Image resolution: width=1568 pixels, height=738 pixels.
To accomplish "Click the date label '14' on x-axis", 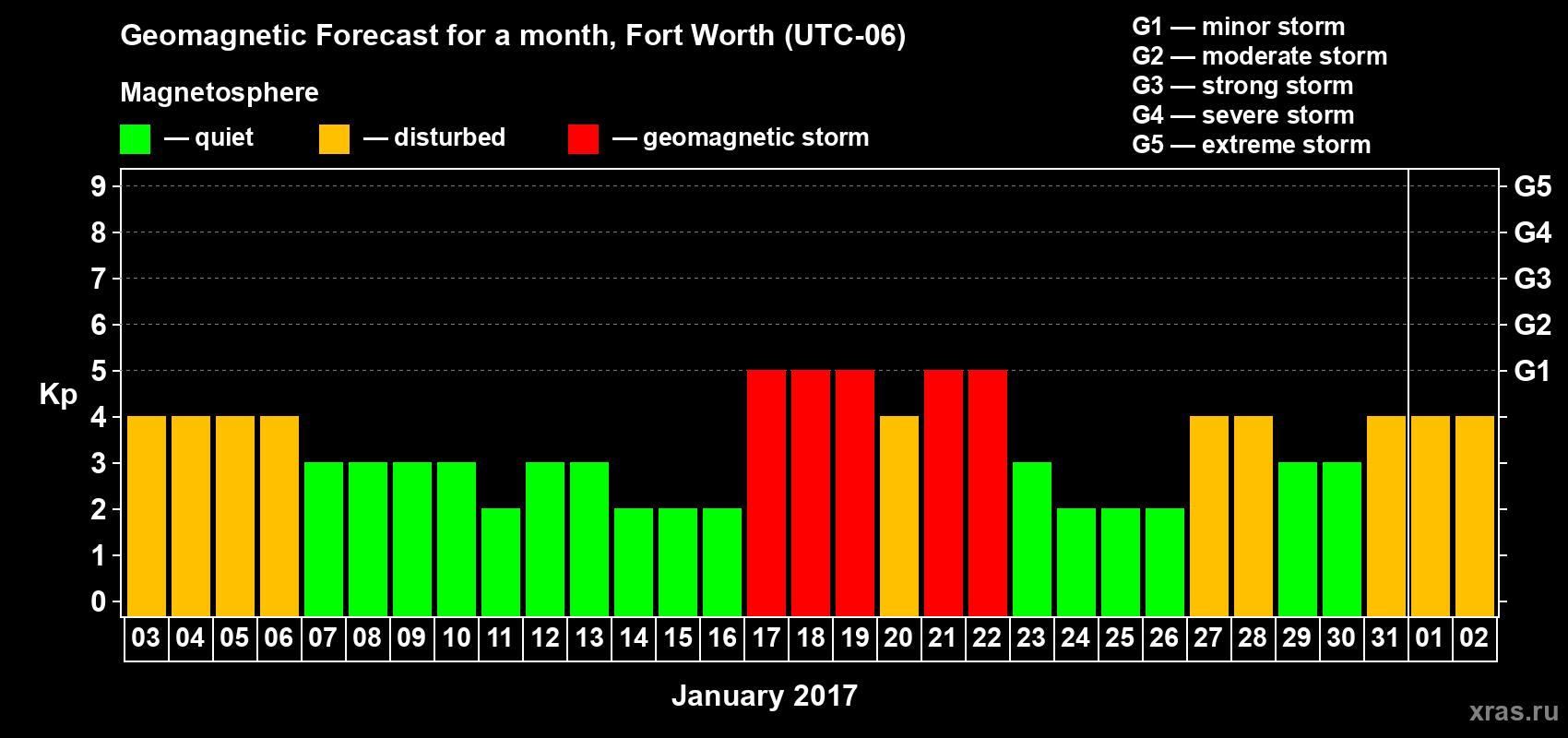I will click(633, 638).
